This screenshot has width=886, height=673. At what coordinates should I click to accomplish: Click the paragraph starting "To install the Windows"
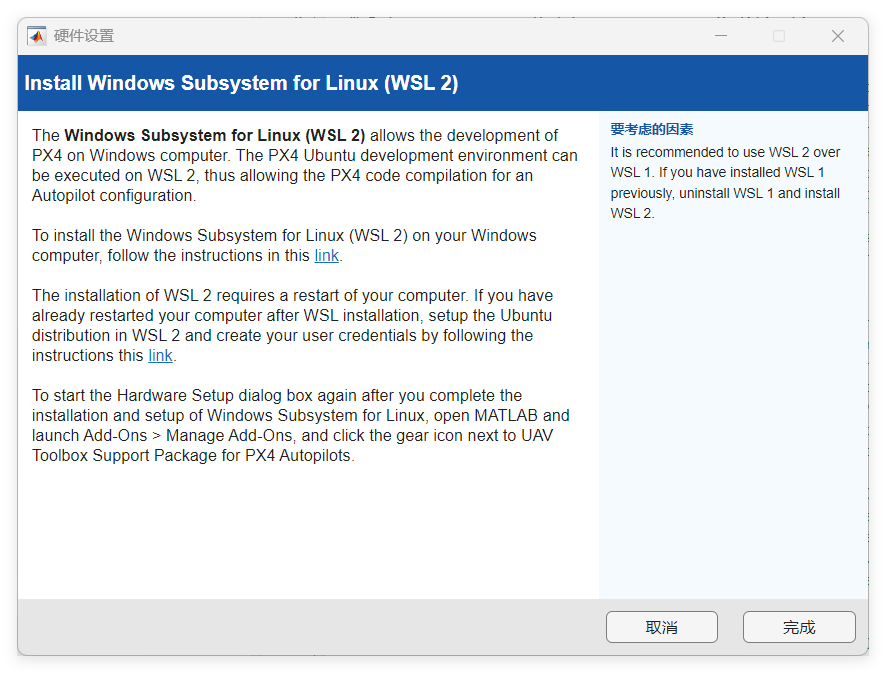pyautogui.click(x=284, y=246)
